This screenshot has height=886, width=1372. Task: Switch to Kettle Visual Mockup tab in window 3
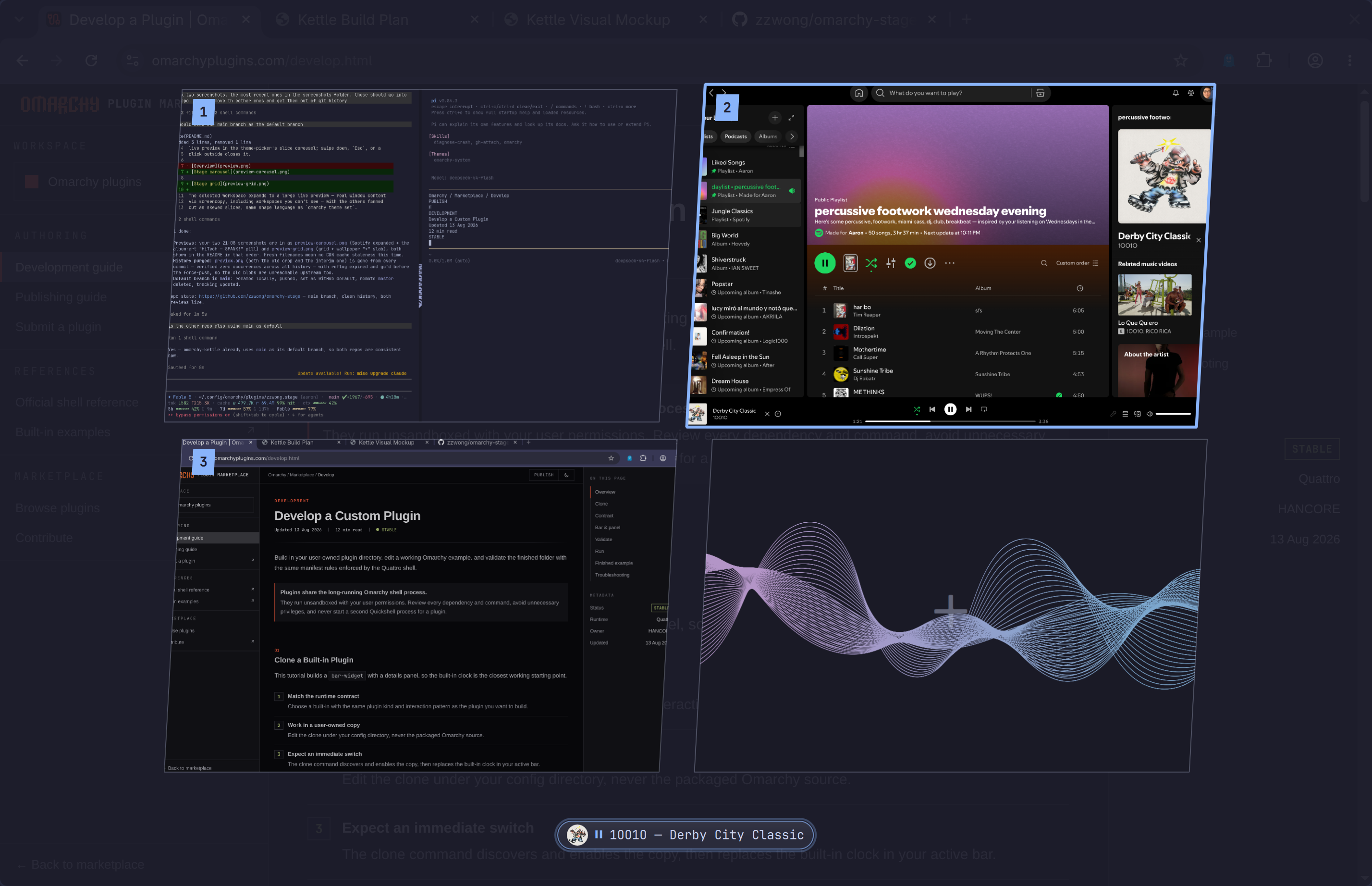[390, 443]
